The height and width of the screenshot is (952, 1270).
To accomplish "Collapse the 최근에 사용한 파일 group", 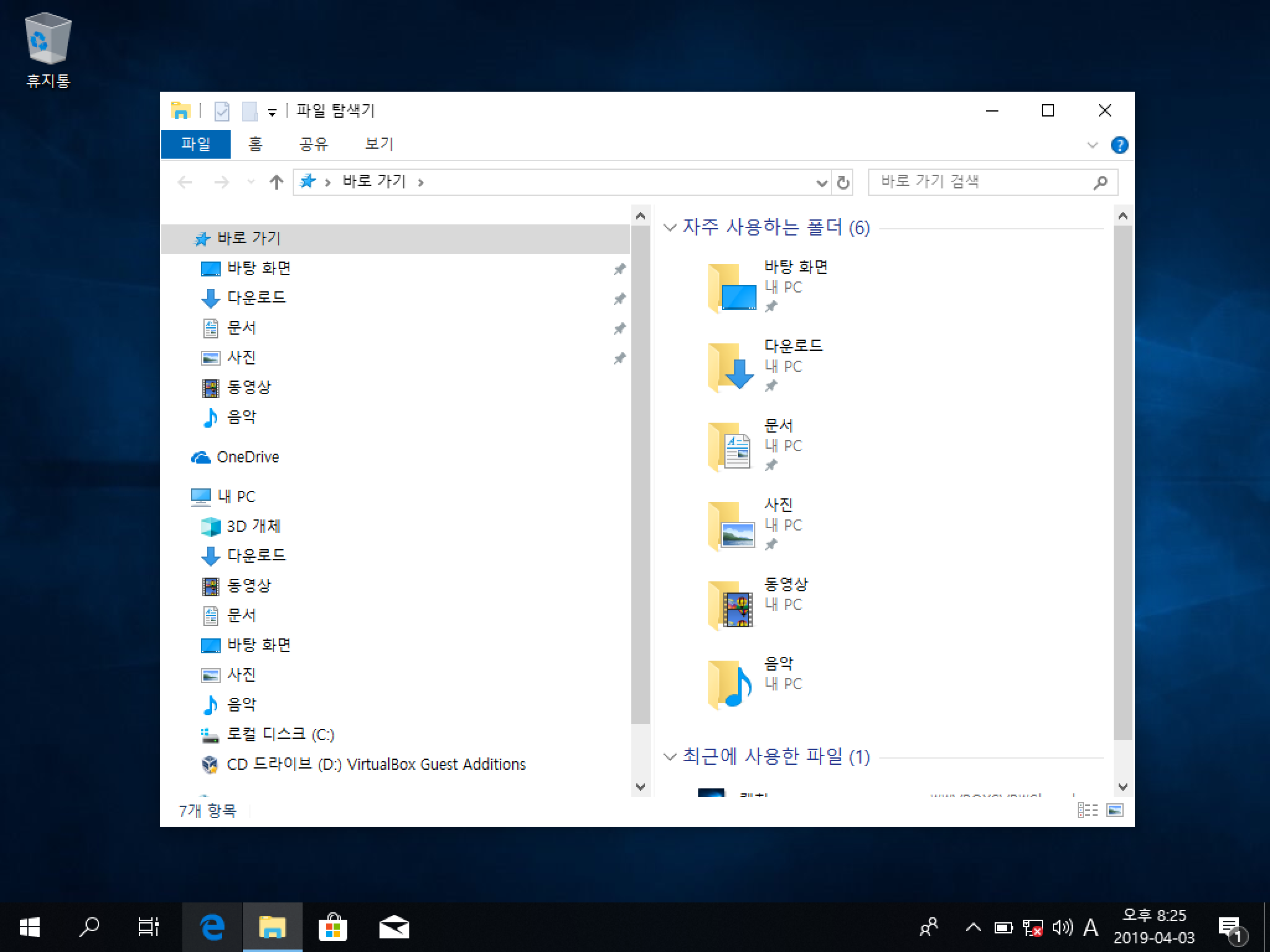I will pyautogui.click(x=670, y=757).
